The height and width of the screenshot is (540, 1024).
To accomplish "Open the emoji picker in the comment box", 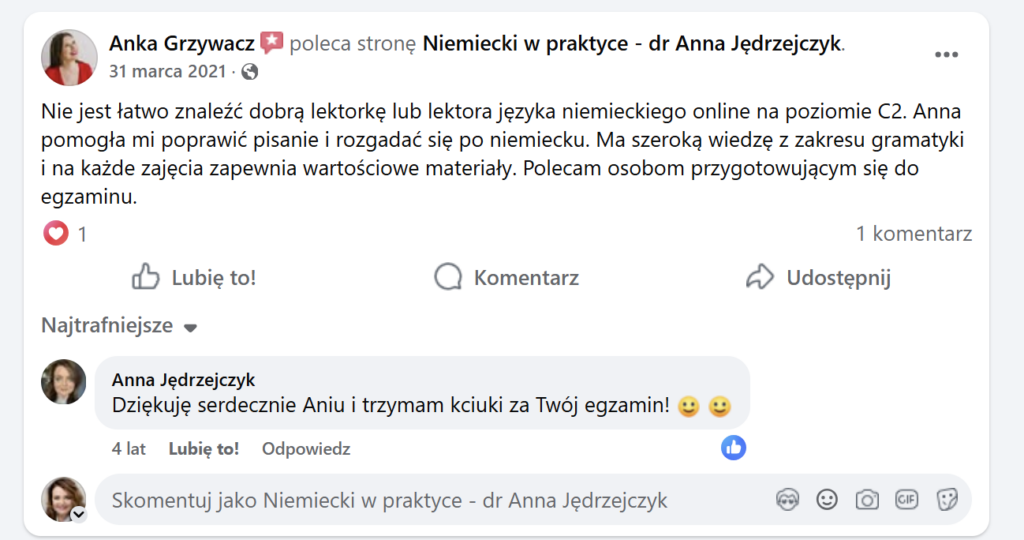I will pos(827,500).
